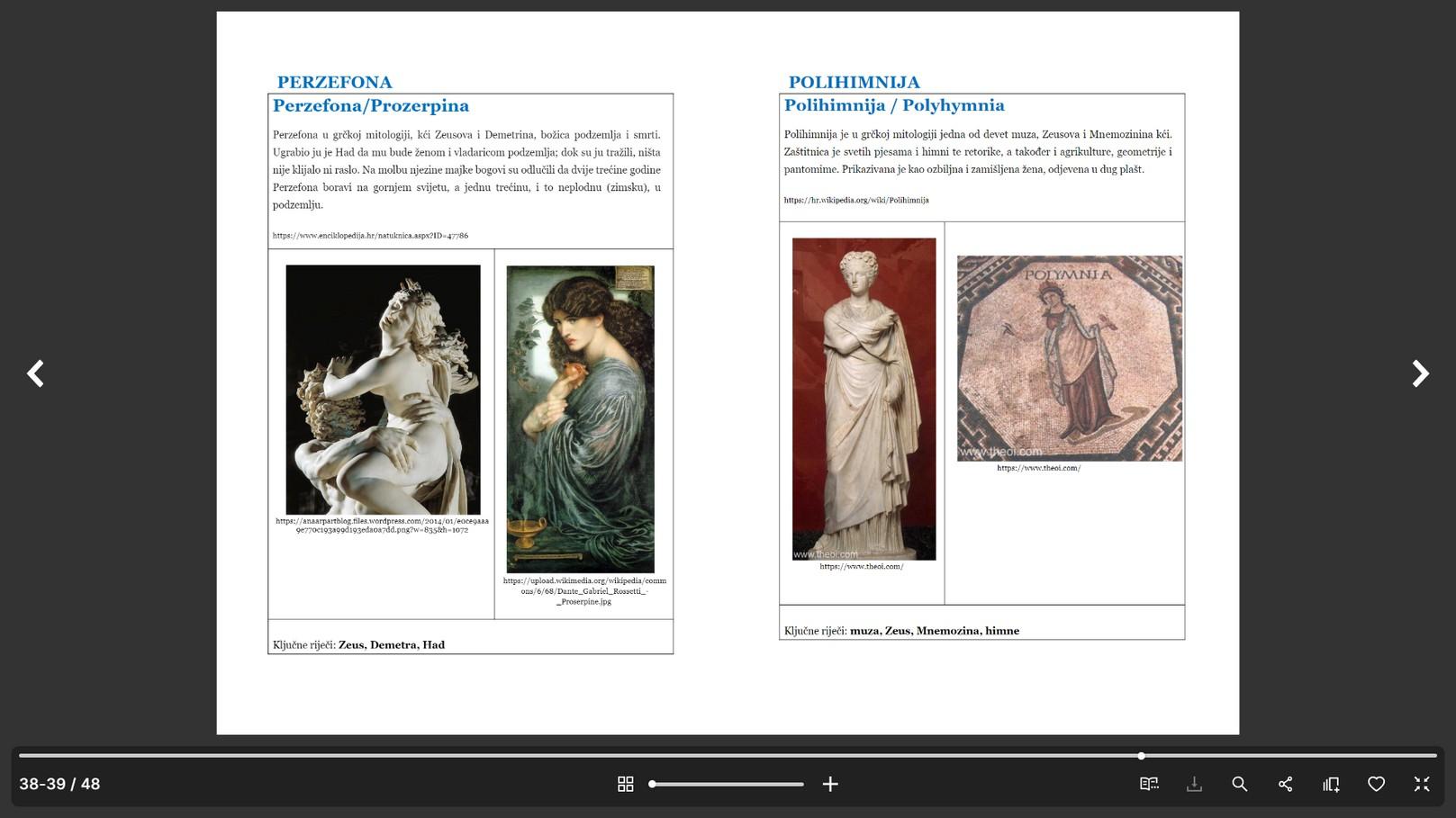1456x818 pixels.
Task: Click the page counter 38-39 / 48
Action: pos(59,784)
